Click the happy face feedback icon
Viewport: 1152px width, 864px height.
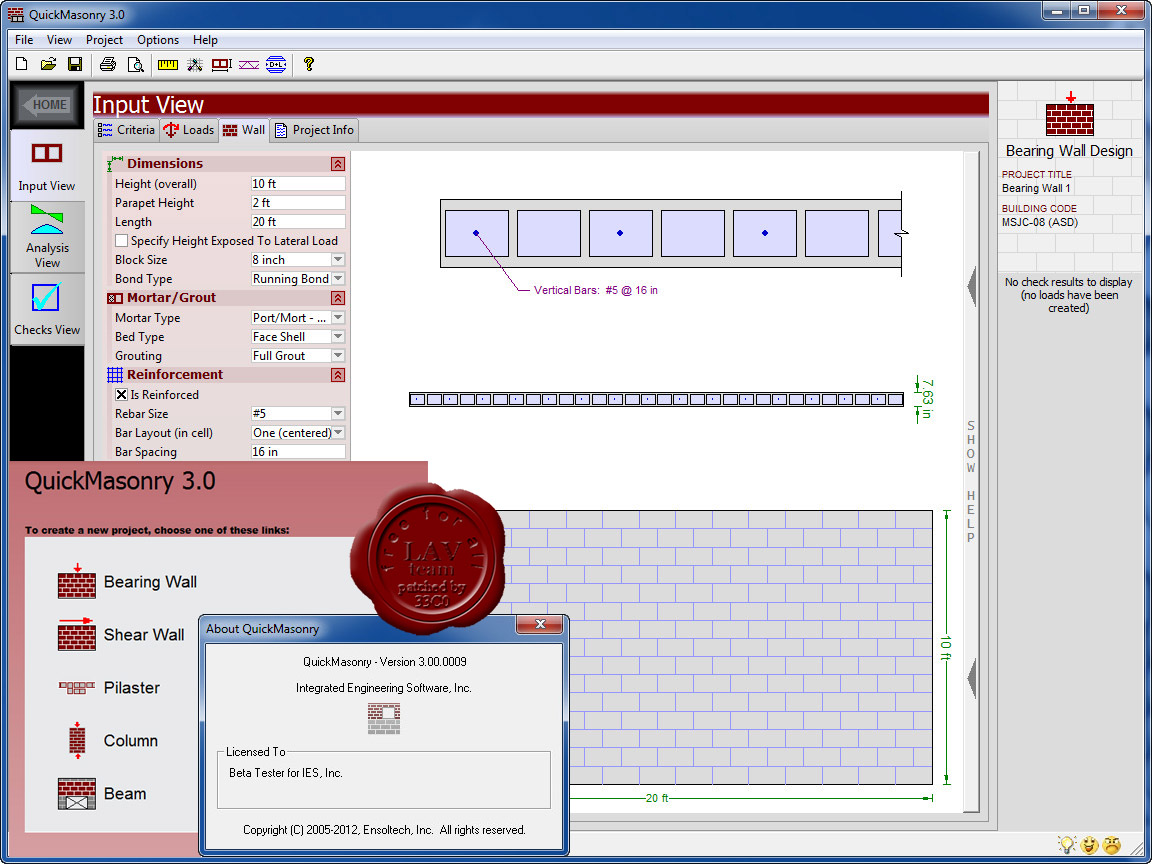coord(1090,845)
